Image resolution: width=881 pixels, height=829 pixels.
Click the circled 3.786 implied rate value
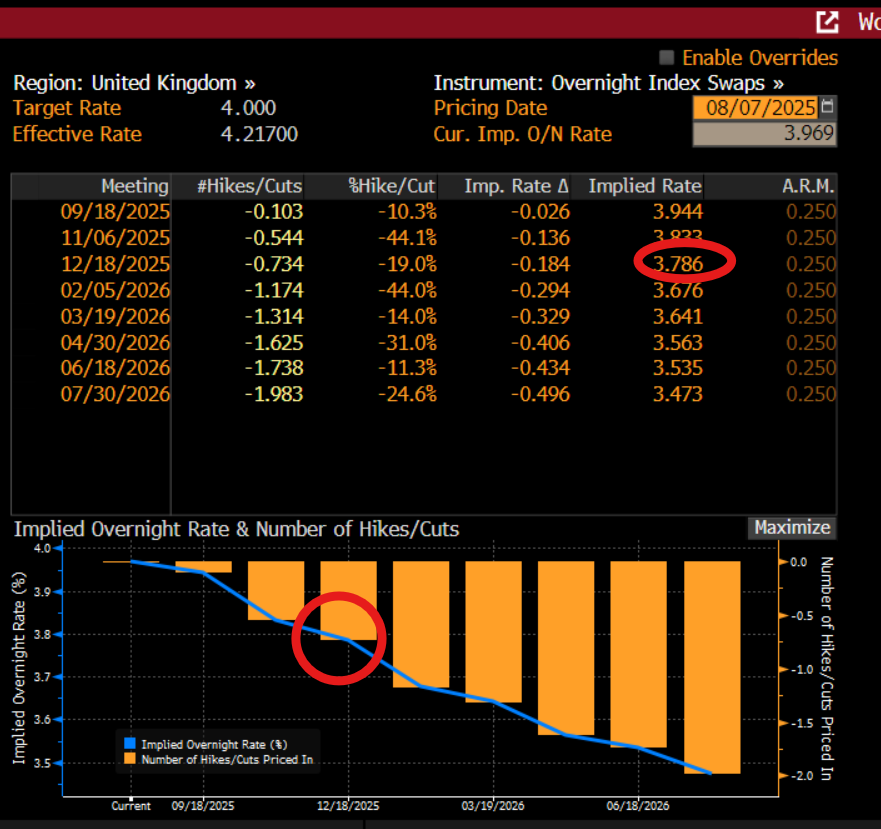coord(680,264)
